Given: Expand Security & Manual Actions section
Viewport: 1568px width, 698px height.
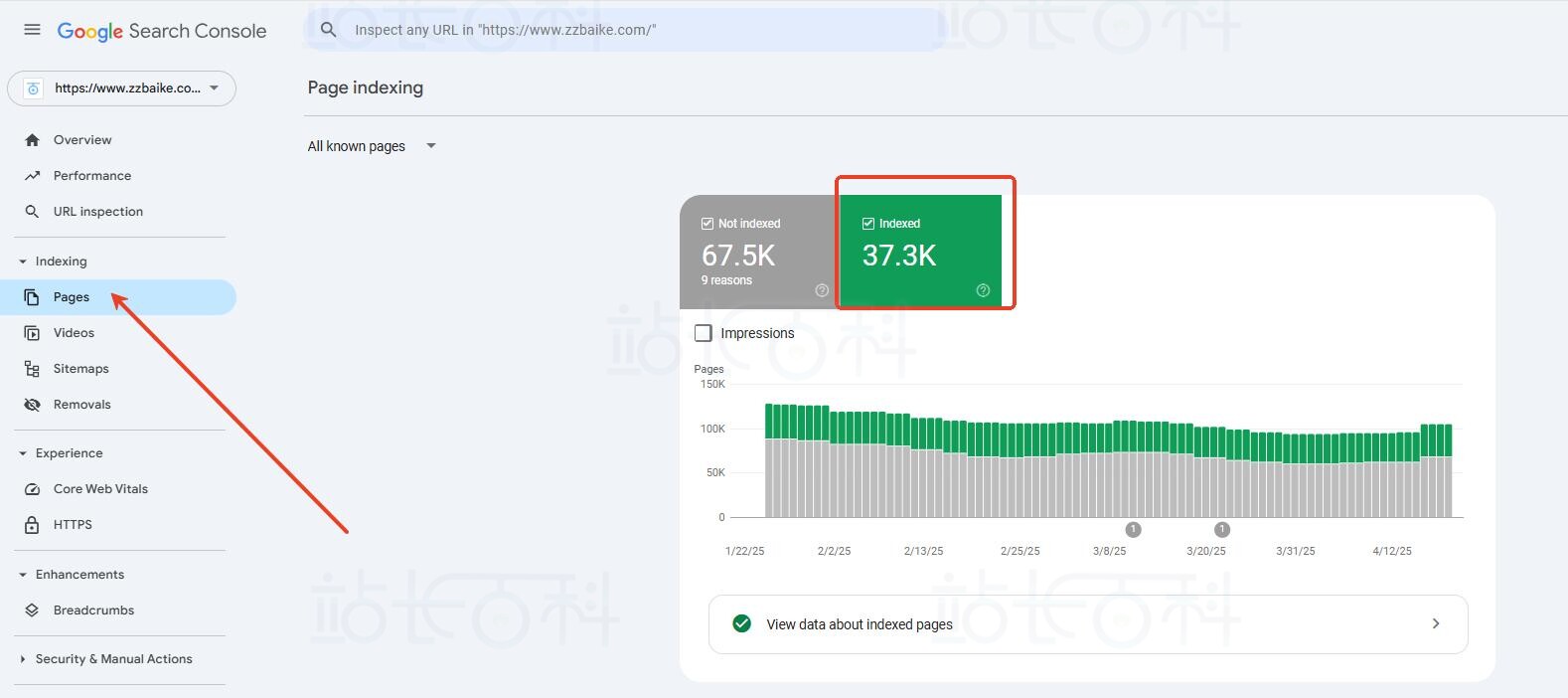Looking at the screenshot, I should 23,659.
